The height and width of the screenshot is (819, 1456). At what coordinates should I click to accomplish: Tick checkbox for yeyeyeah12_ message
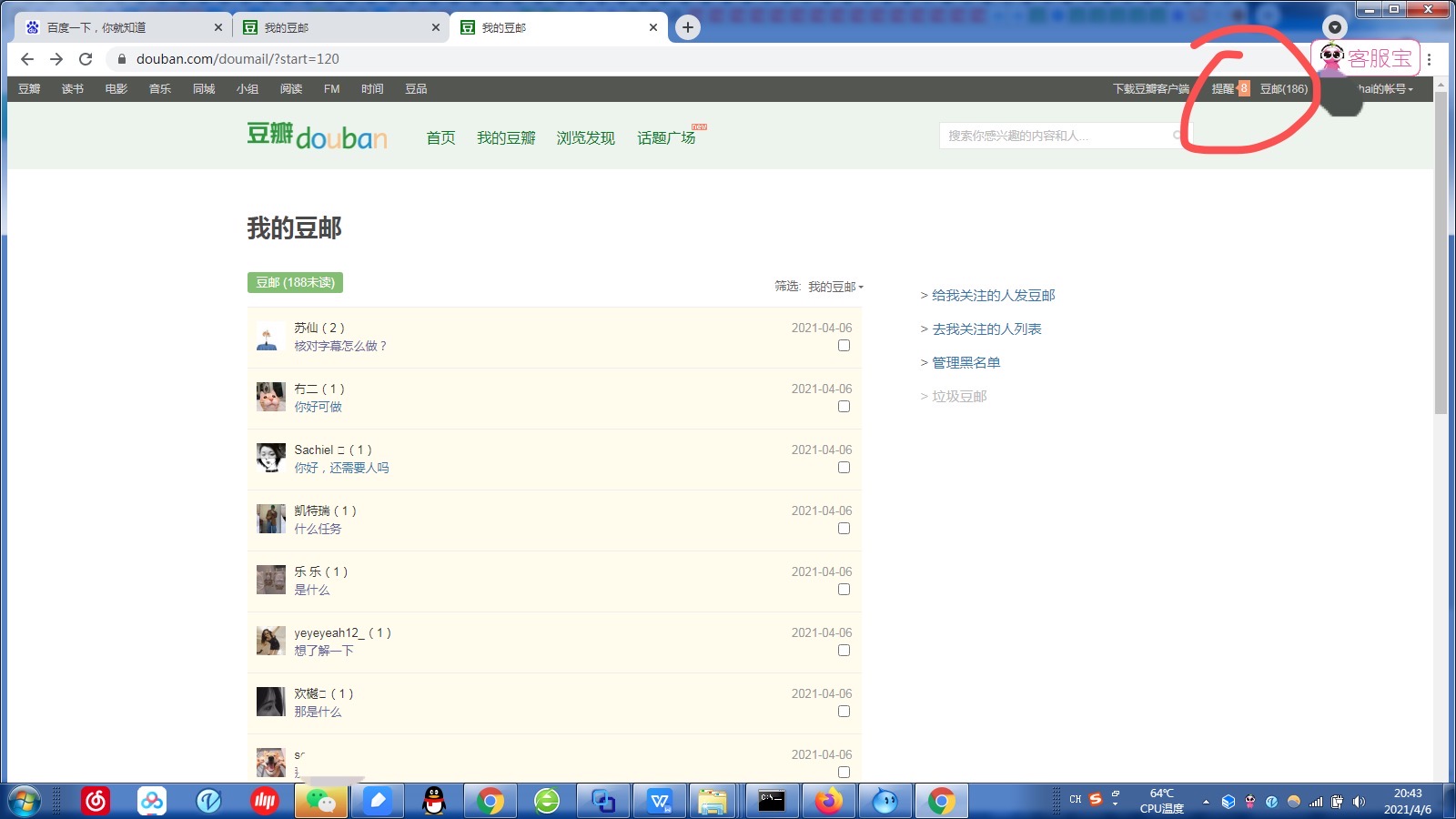point(844,651)
